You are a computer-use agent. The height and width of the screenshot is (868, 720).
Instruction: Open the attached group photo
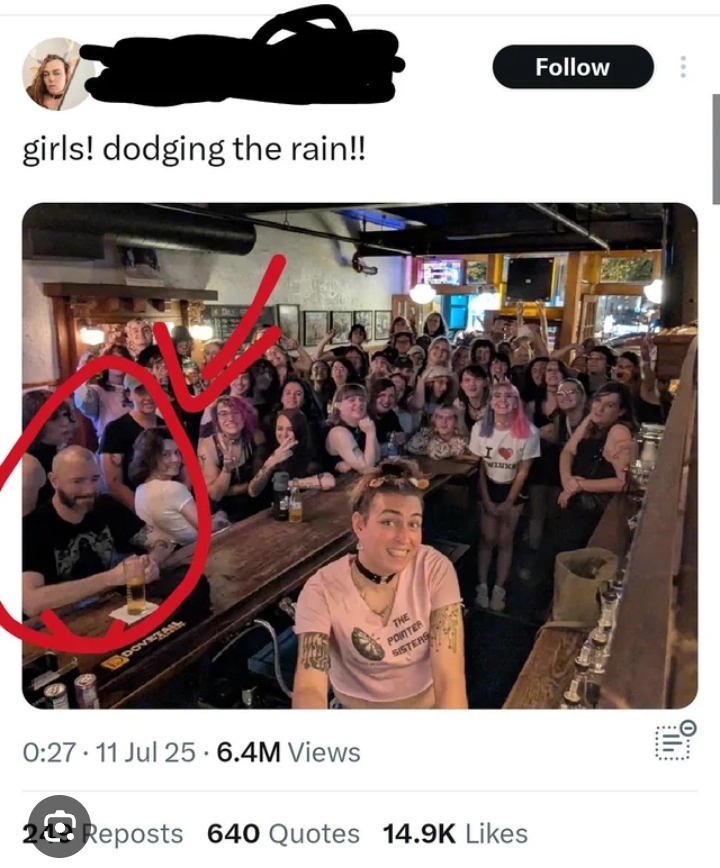tap(360, 456)
